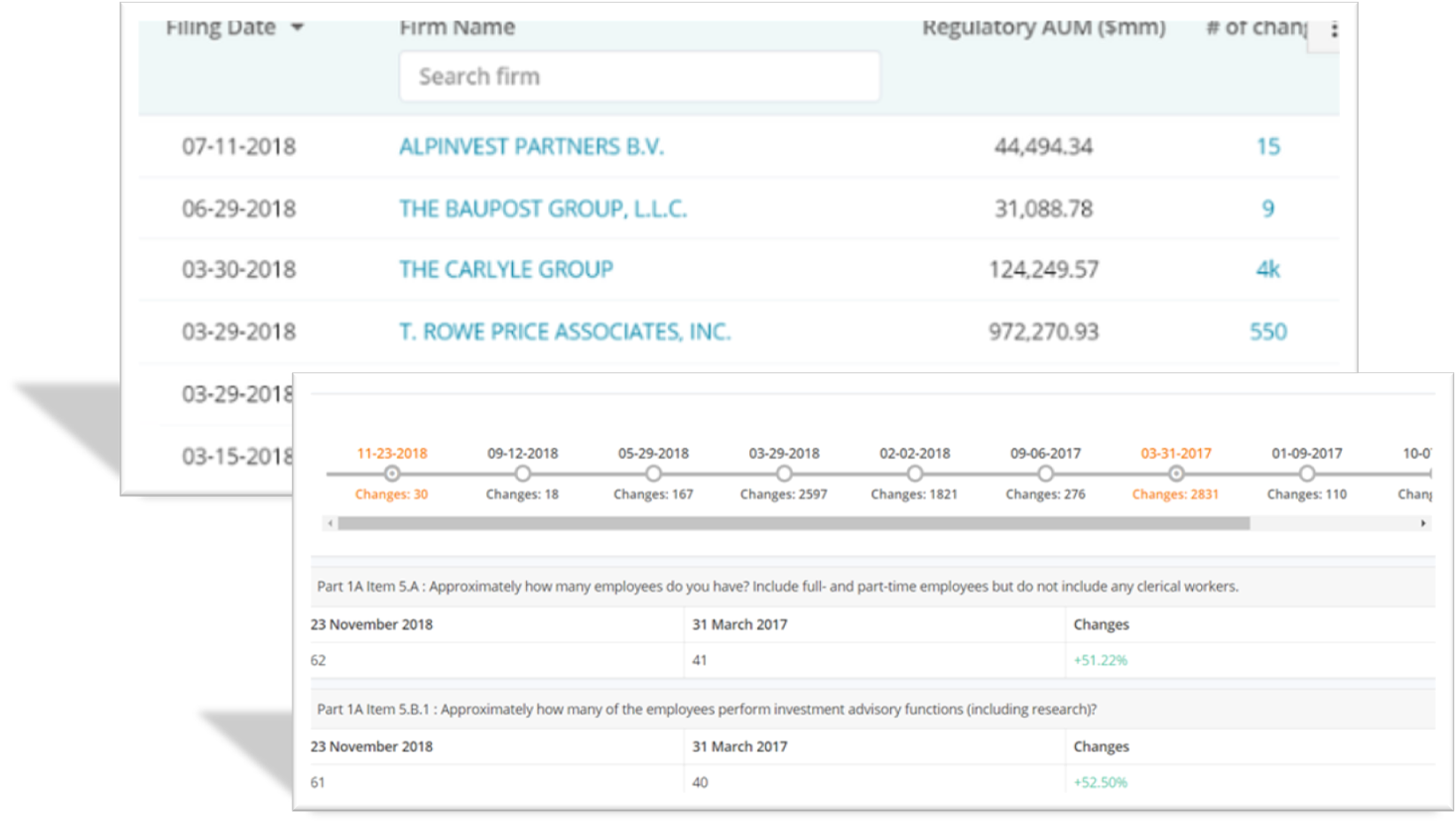Screen dimensions: 1456x825
Task: Open the three-dot column options menu
Action: [x=1333, y=31]
